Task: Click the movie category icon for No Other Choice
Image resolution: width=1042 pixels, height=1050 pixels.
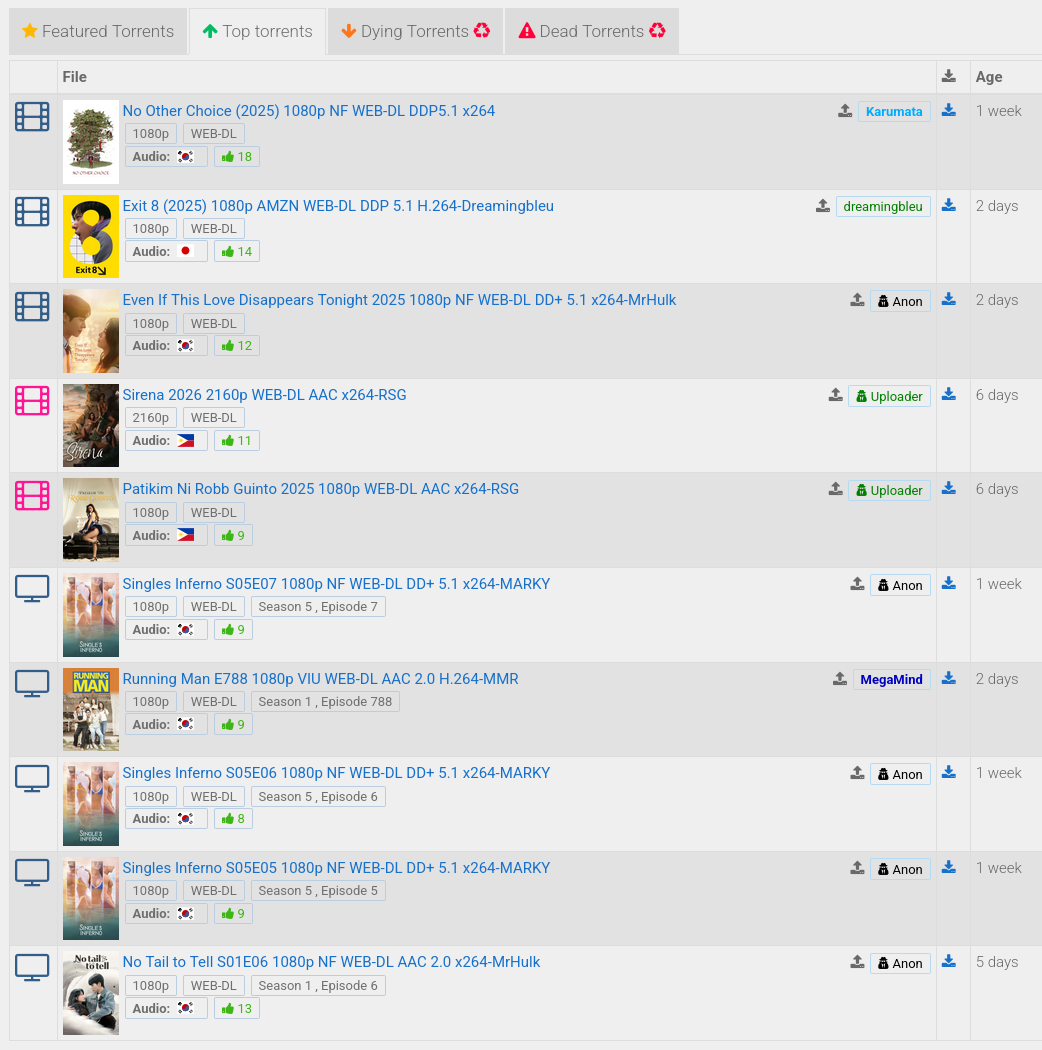Action: click(32, 117)
